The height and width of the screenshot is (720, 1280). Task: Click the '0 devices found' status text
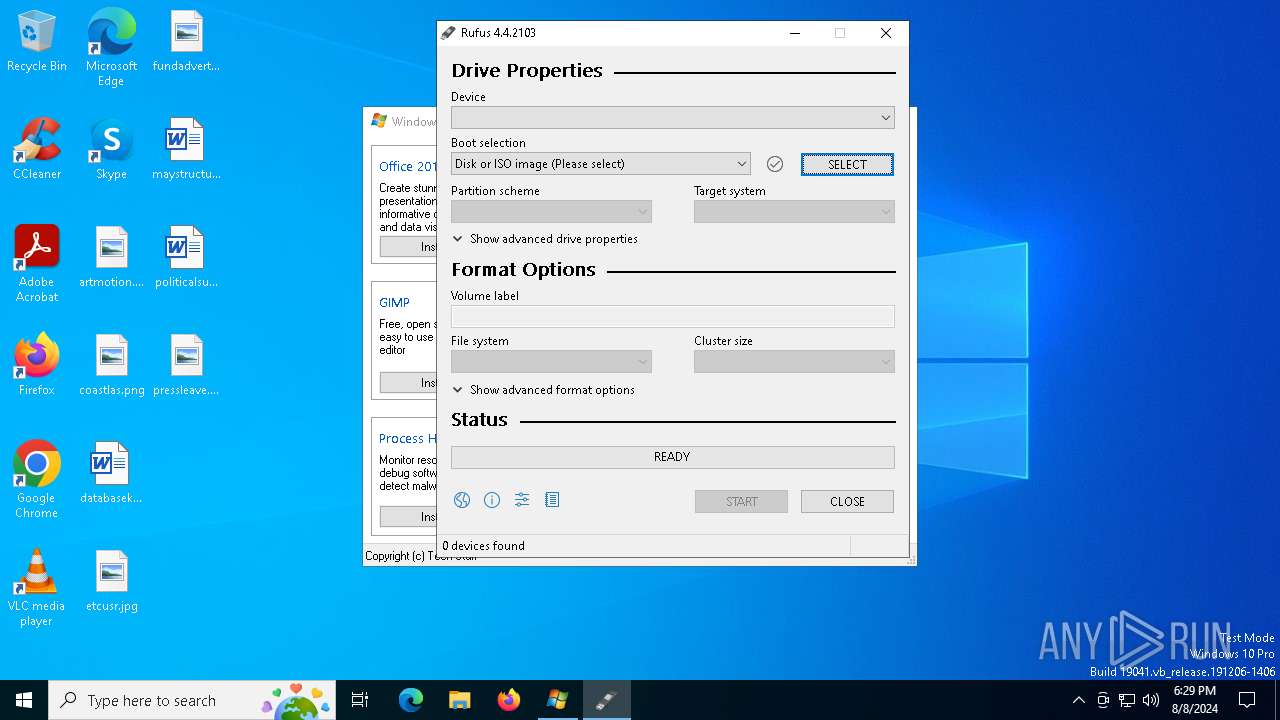tap(484, 546)
